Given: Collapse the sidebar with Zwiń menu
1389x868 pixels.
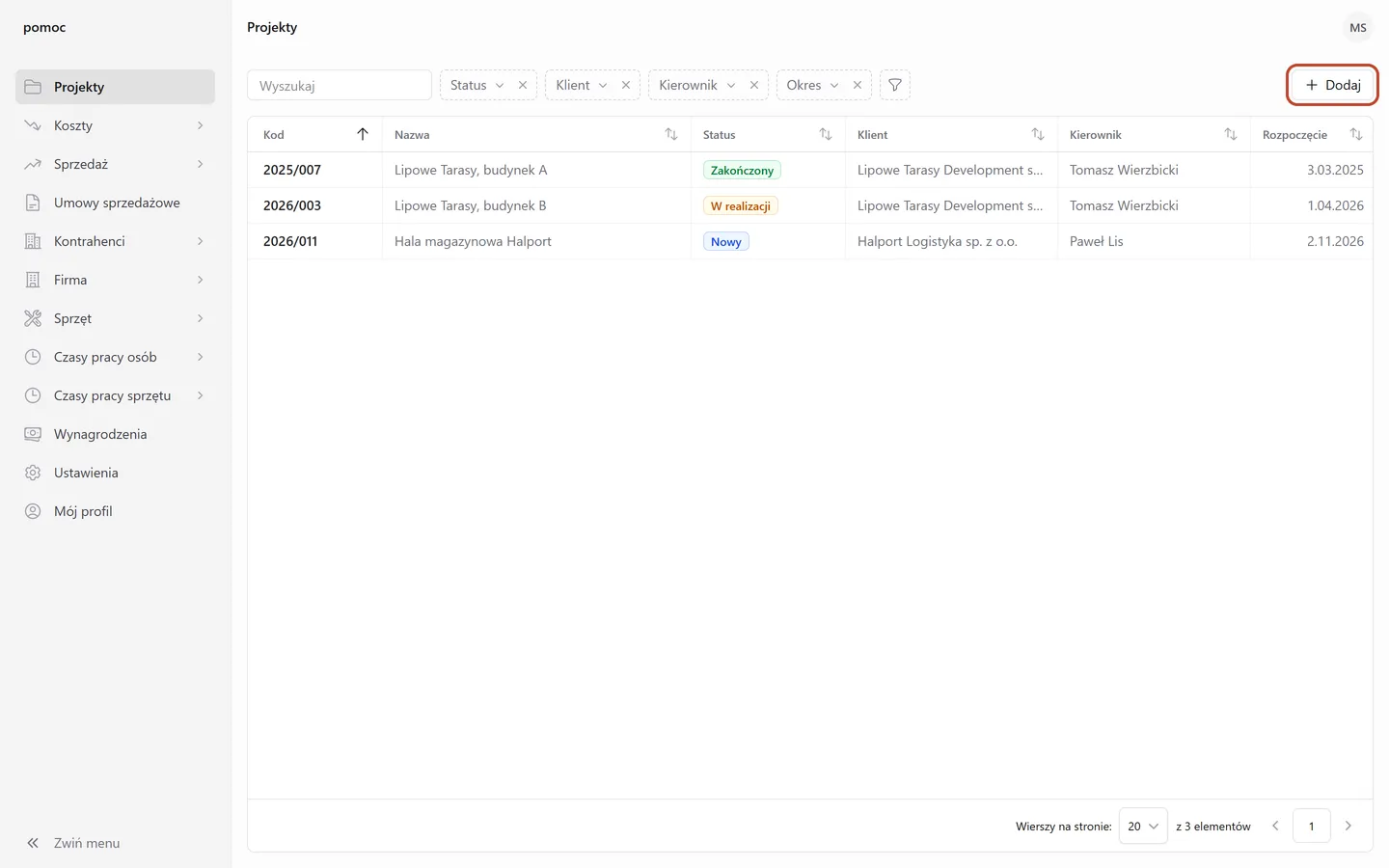Looking at the screenshot, I should pyautogui.click(x=73, y=843).
